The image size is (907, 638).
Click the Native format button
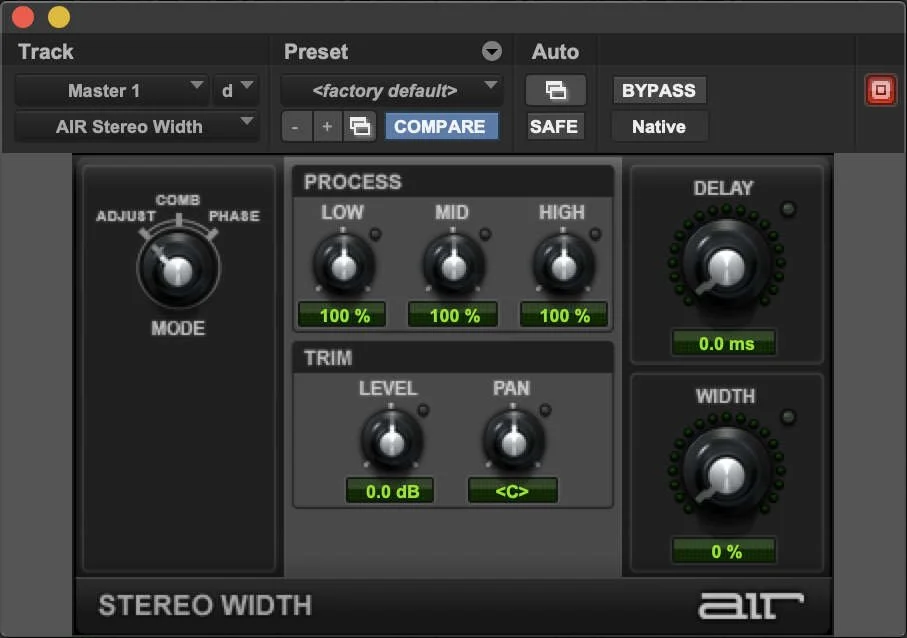(659, 126)
